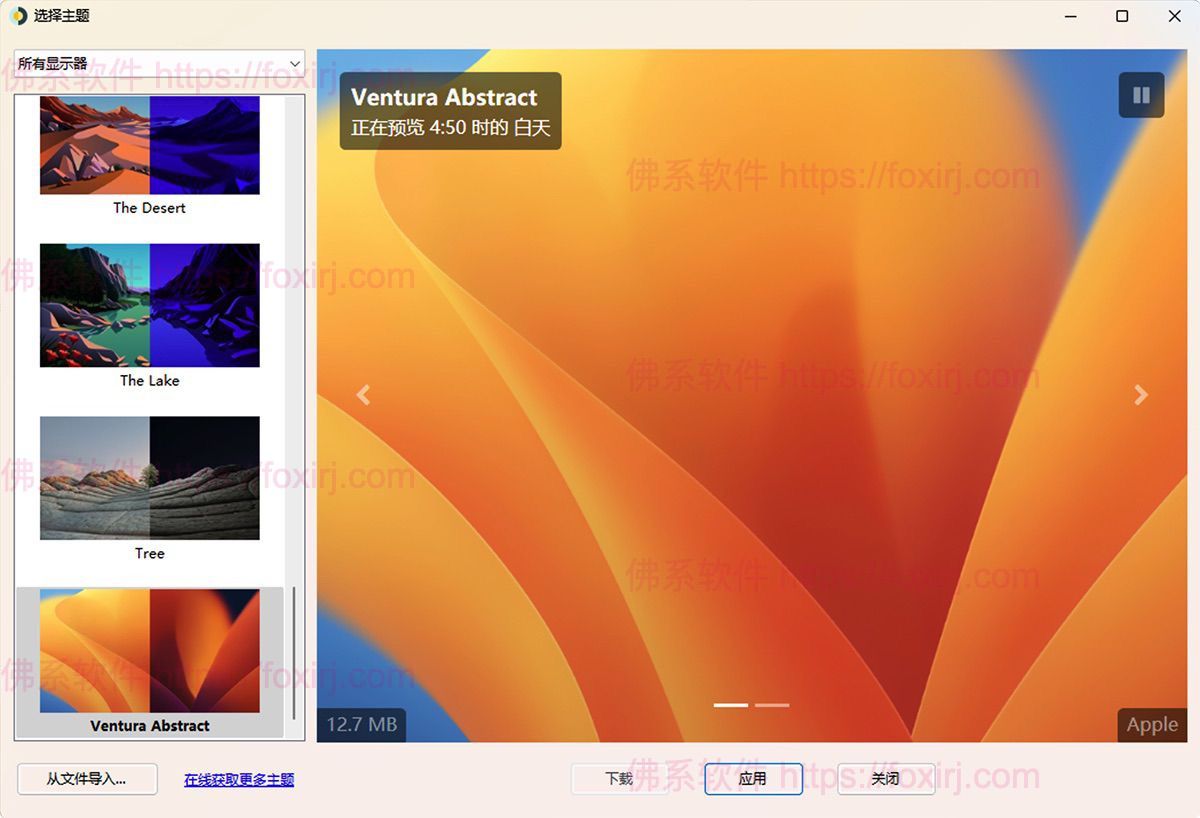Show the previous preview image
Image resolution: width=1200 pixels, height=818 pixels.
pyautogui.click(x=363, y=394)
